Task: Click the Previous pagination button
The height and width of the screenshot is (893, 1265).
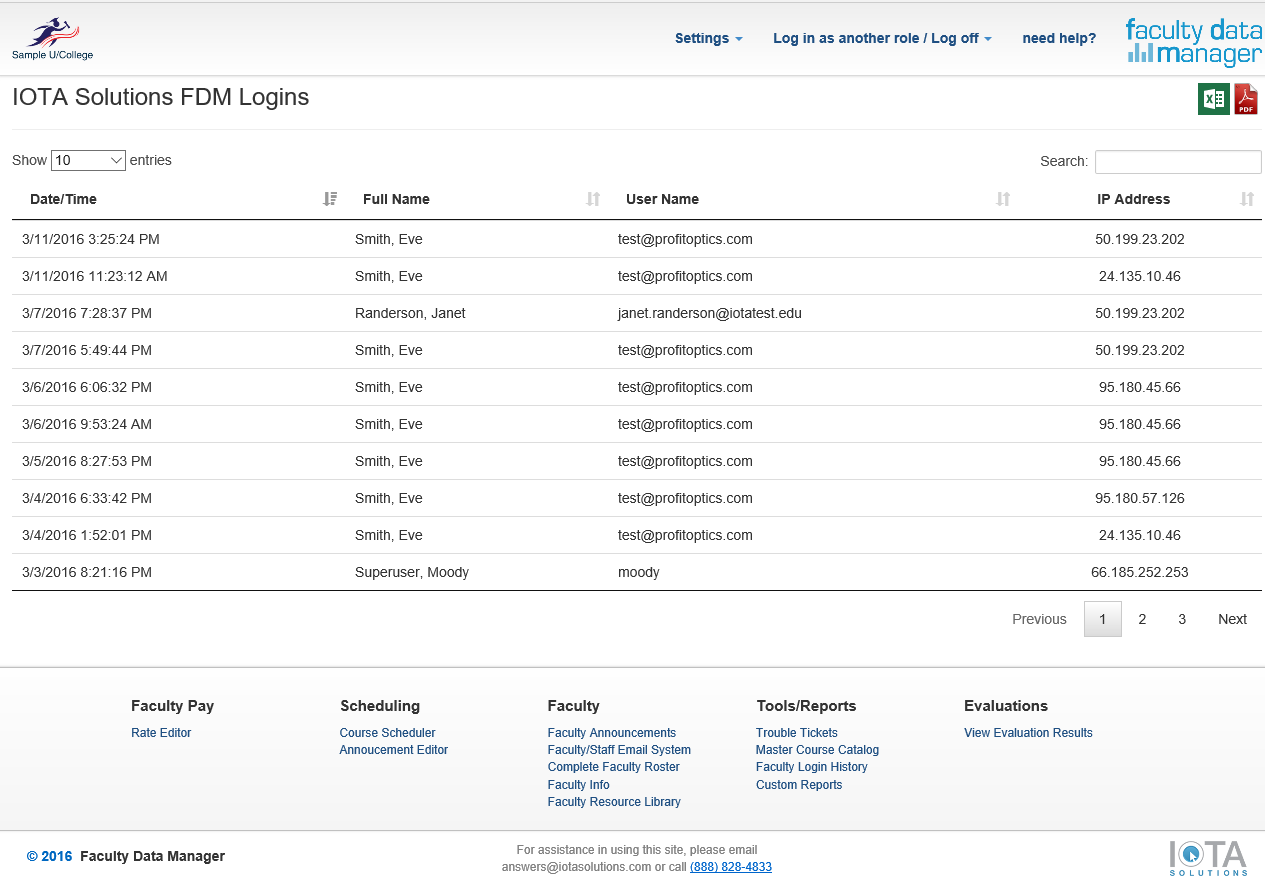Action: (x=1039, y=619)
